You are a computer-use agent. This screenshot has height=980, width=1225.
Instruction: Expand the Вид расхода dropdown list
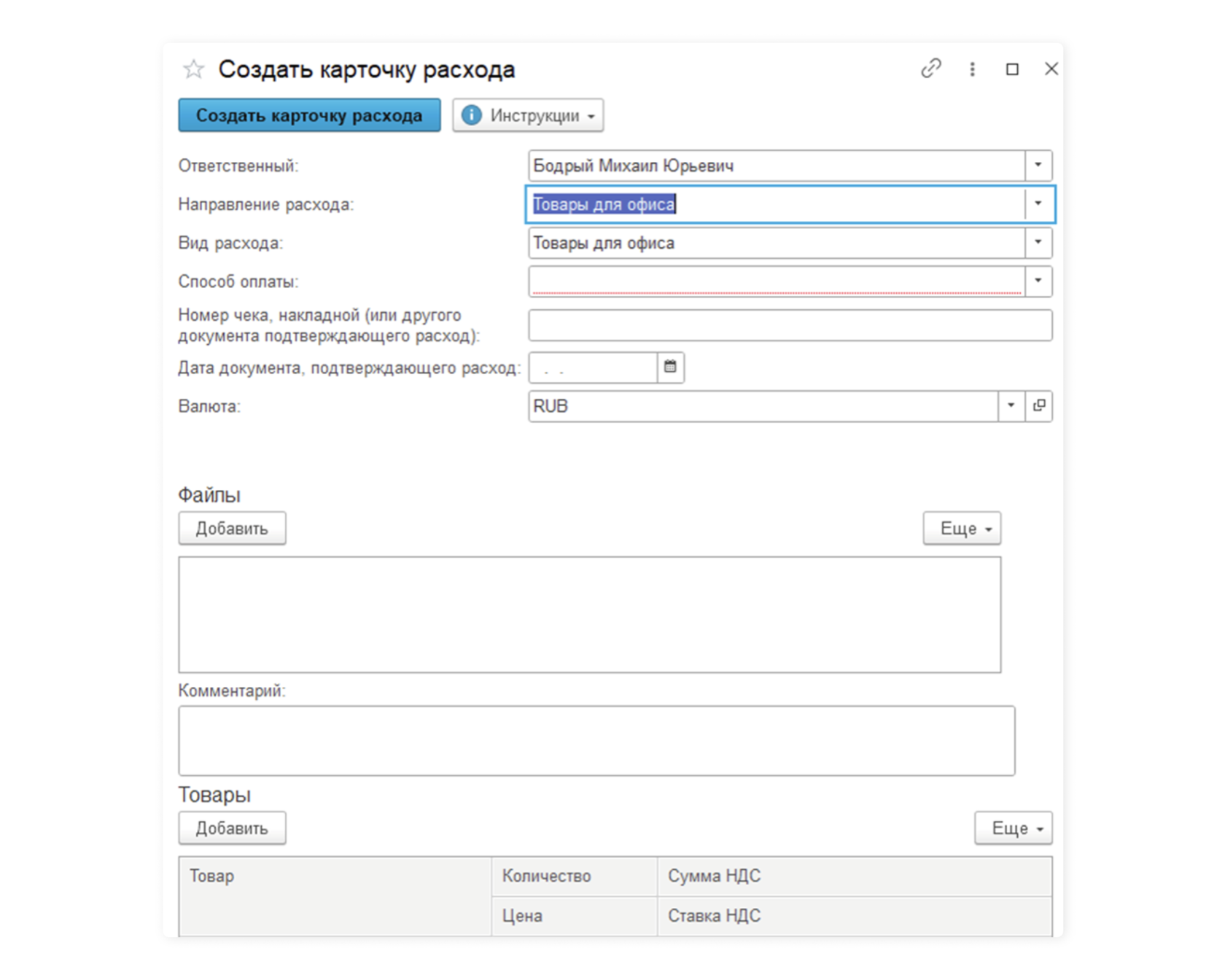[1038, 243]
